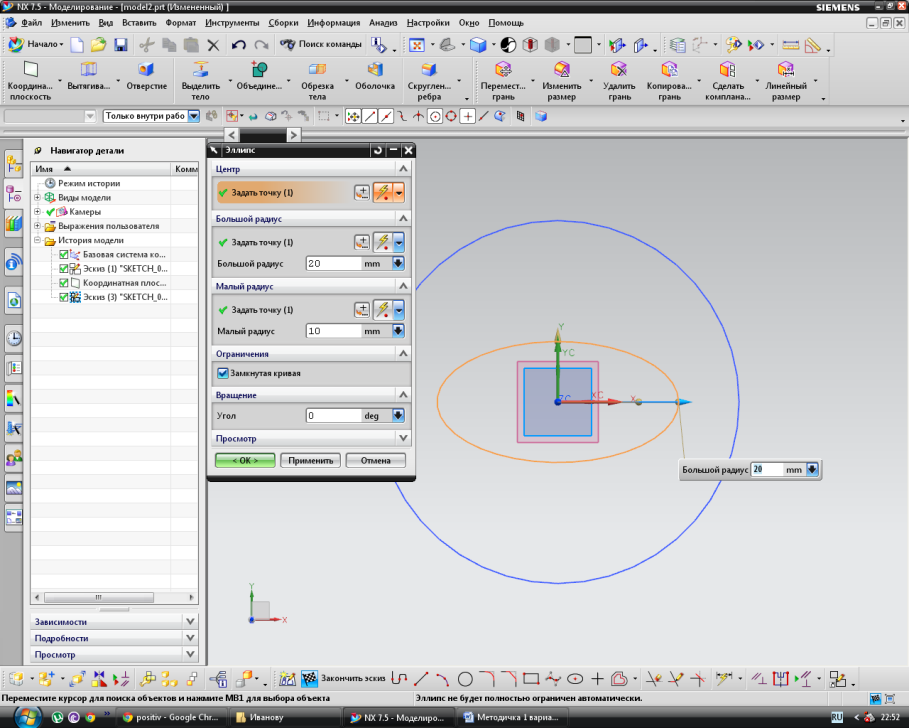The image size is (909, 728).
Task: Click the Удалить грань icon
Action: coord(619,70)
